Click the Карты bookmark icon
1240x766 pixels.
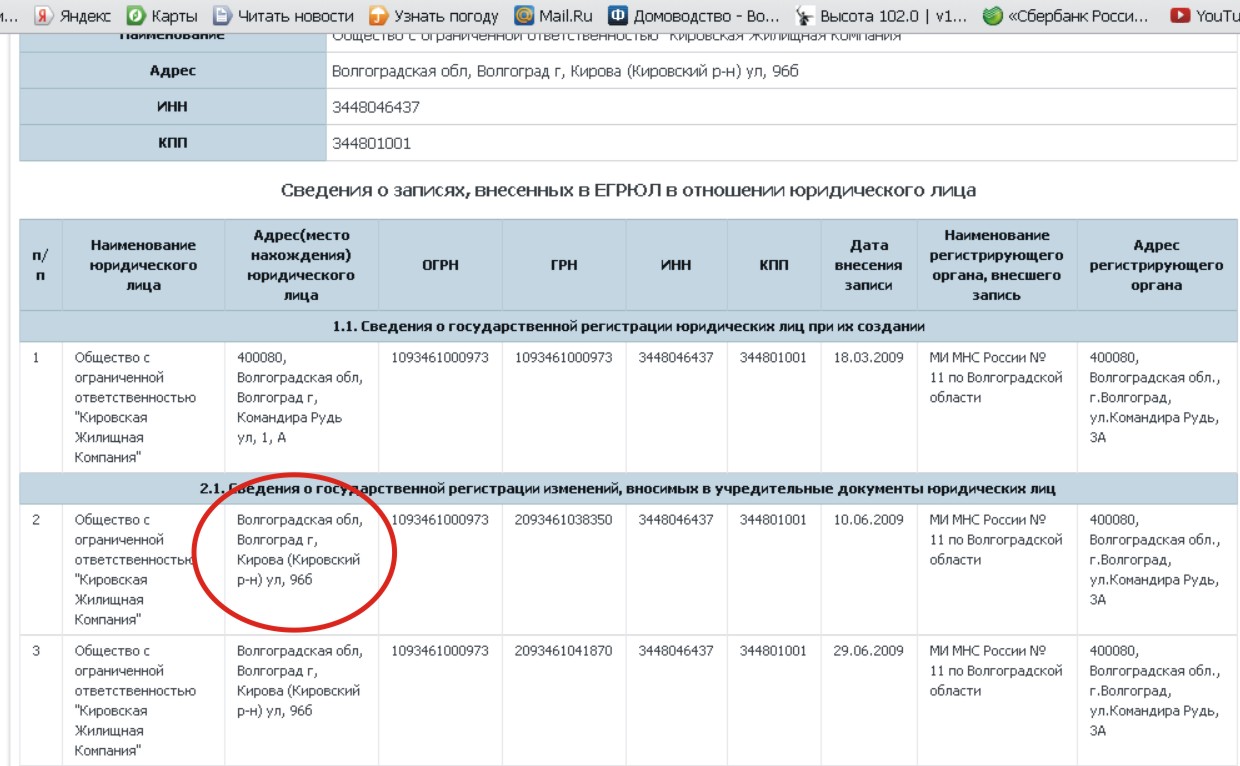(135, 15)
